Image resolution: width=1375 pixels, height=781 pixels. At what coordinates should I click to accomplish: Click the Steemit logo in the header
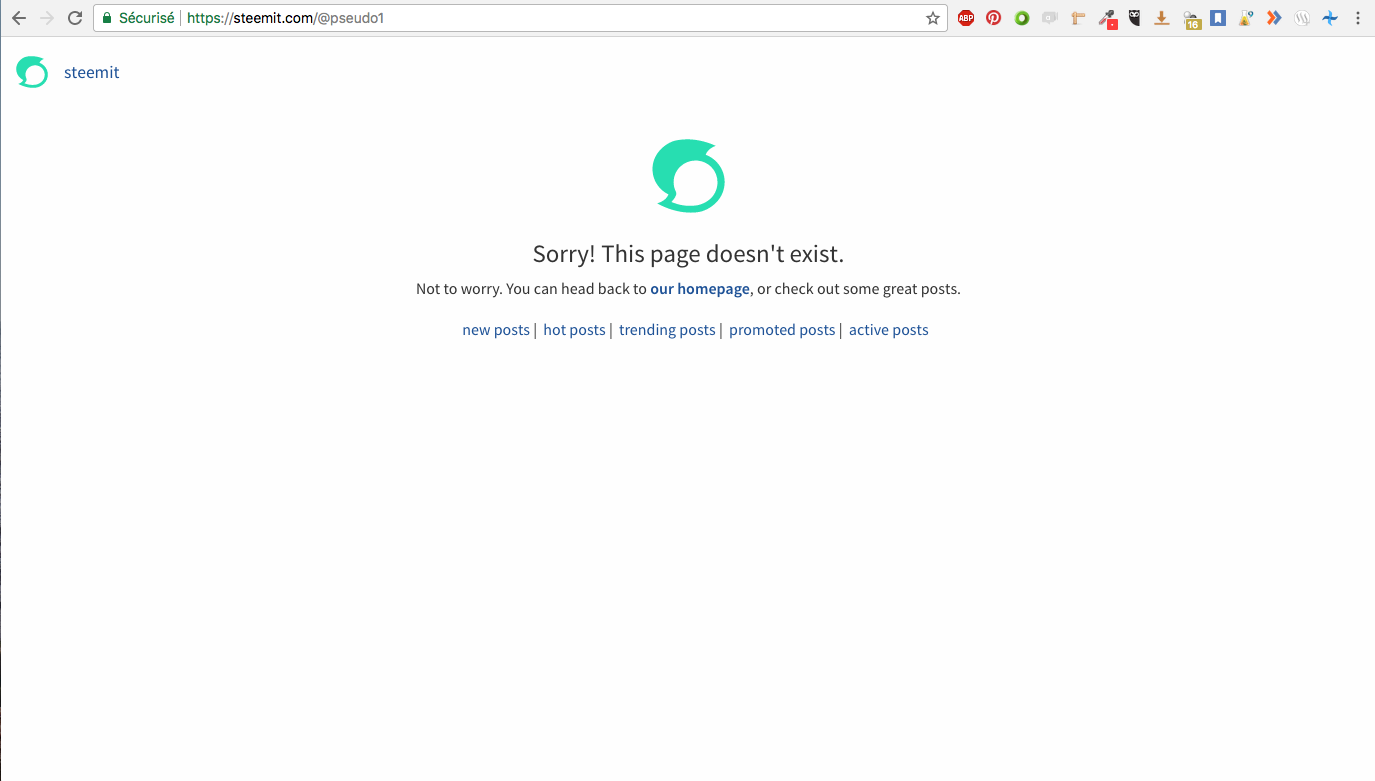tap(32, 72)
